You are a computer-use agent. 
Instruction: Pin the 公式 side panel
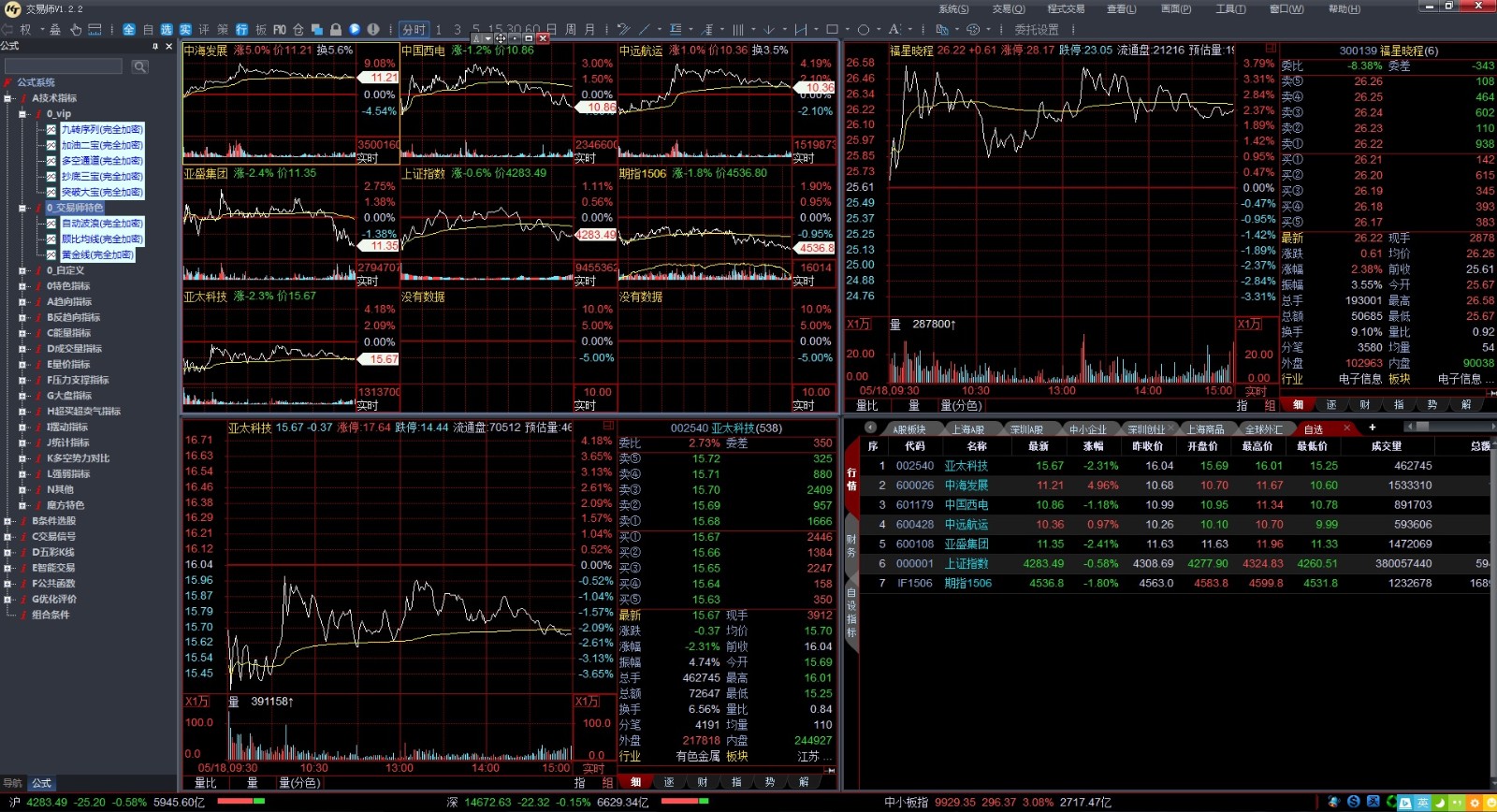pos(155,46)
